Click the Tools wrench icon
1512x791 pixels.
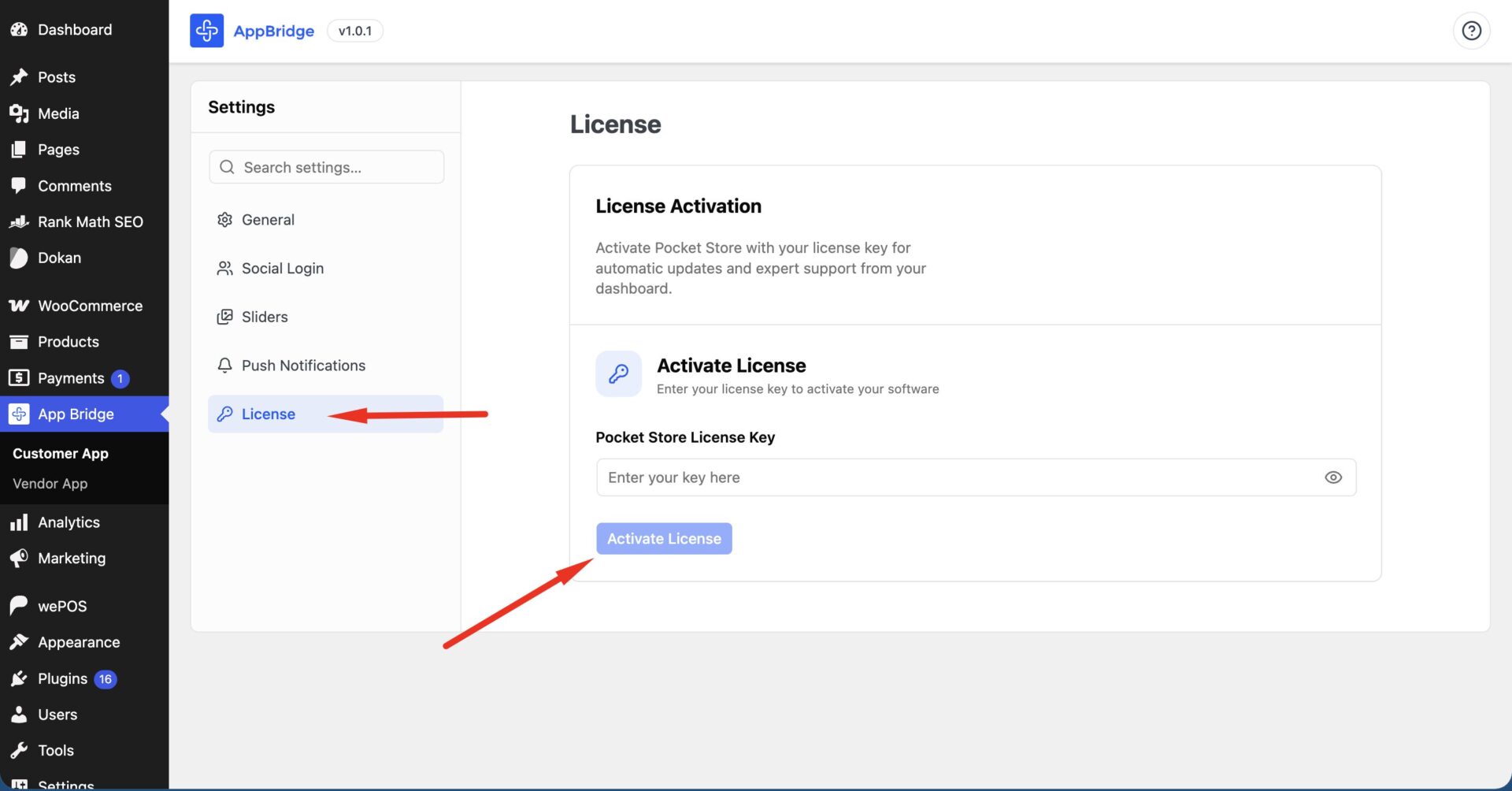19,751
